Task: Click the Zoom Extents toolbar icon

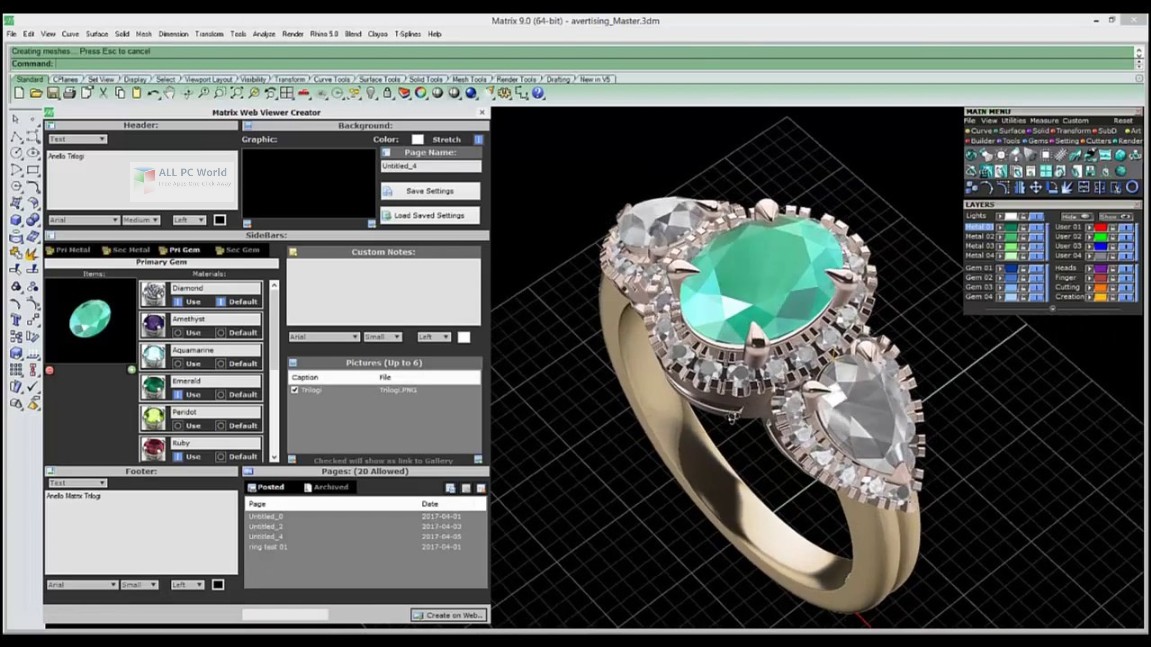Action: 236,93
